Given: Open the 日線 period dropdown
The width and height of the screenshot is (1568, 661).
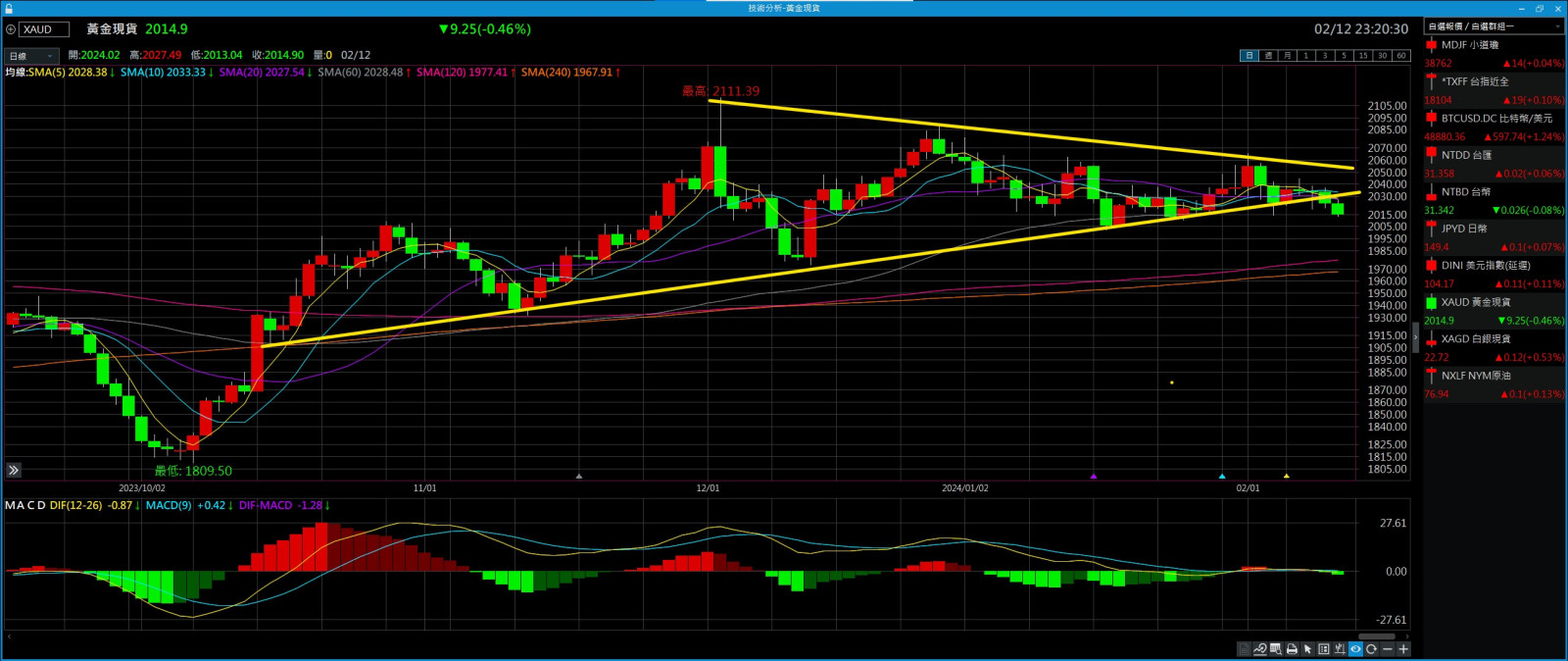Looking at the screenshot, I should point(31,56).
